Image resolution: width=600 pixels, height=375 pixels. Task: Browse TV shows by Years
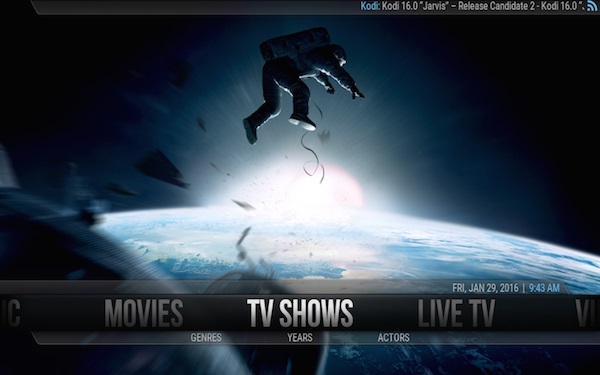[300, 338]
